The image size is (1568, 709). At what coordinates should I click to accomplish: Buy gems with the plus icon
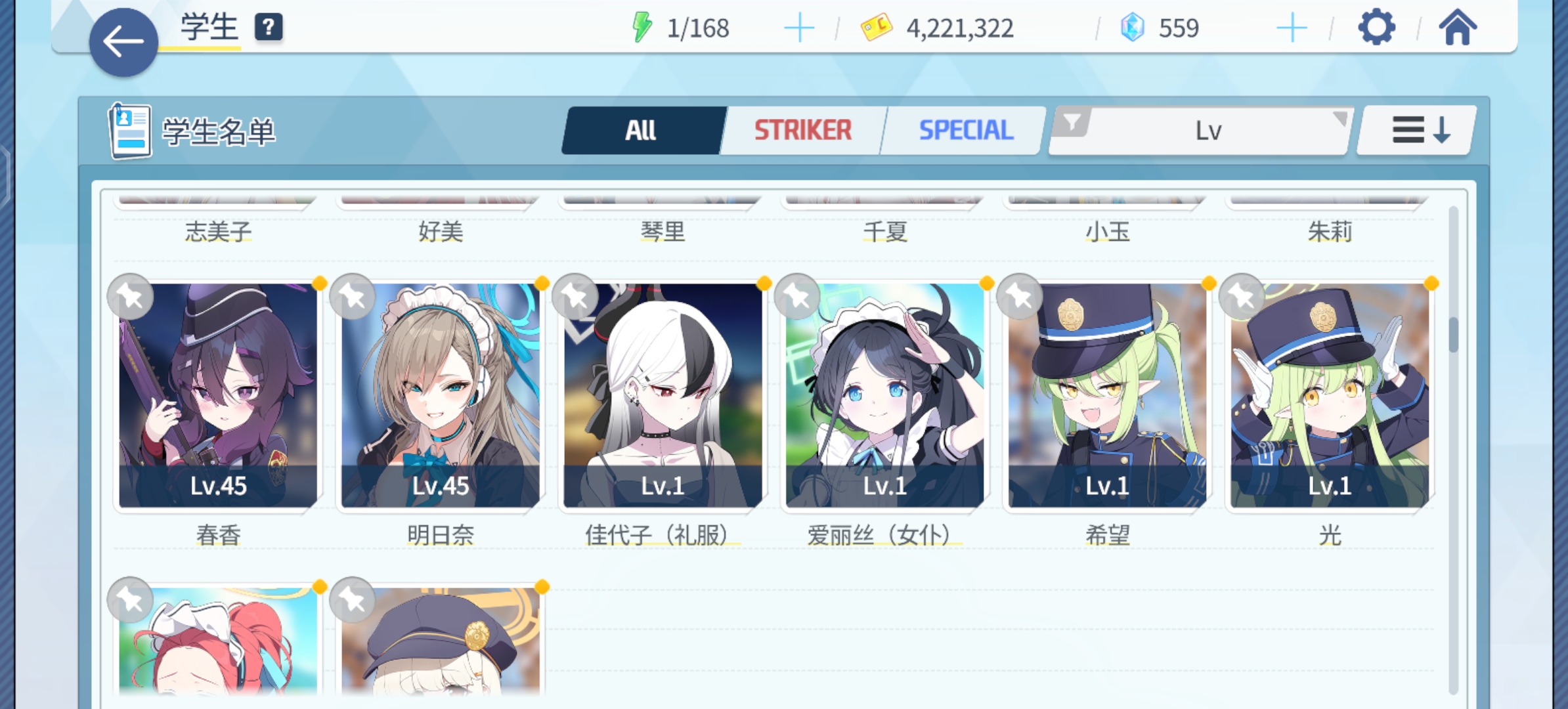[x=1292, y=28]
